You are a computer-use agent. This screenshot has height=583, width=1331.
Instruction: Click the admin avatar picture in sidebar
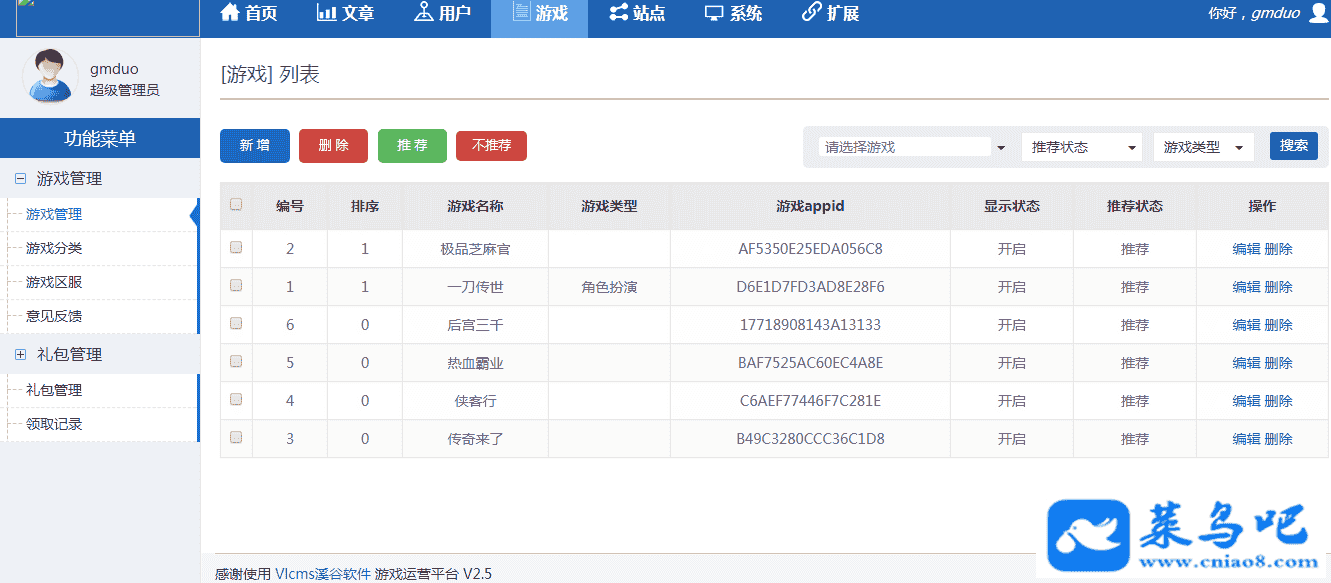pyautogui.click(x=50, y=76)
